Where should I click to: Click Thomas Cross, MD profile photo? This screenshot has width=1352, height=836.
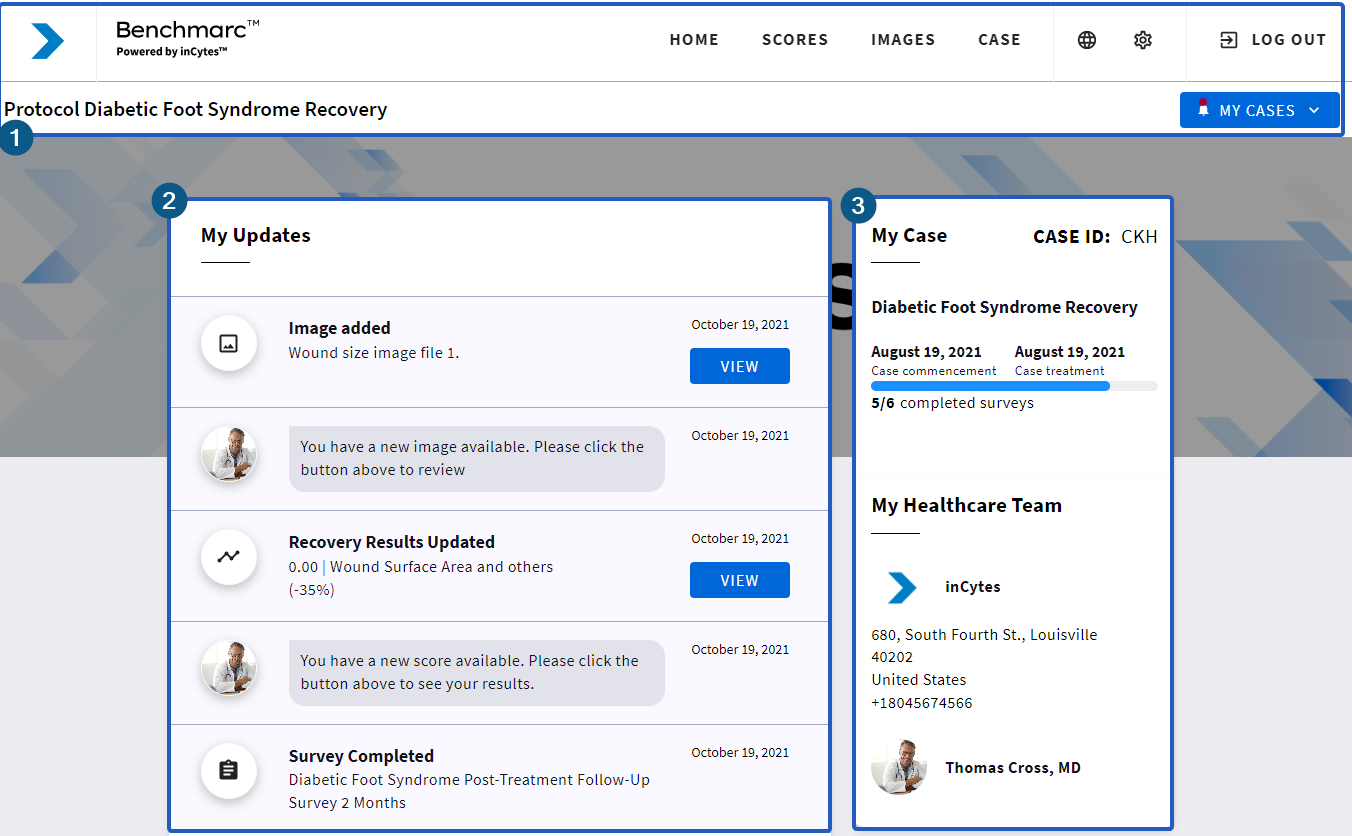pos(899,768)
